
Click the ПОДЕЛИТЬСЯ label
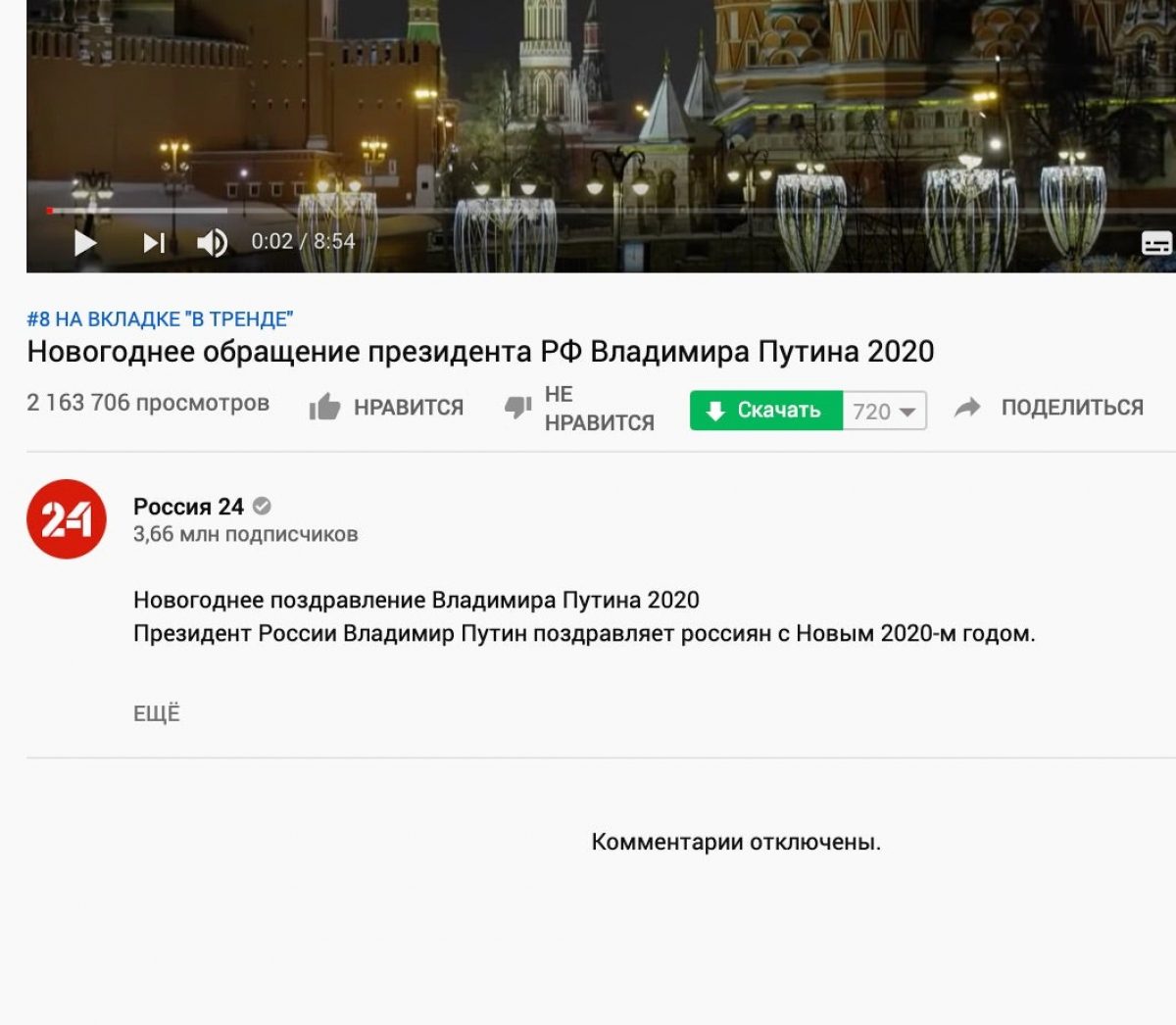point(1072,408)
